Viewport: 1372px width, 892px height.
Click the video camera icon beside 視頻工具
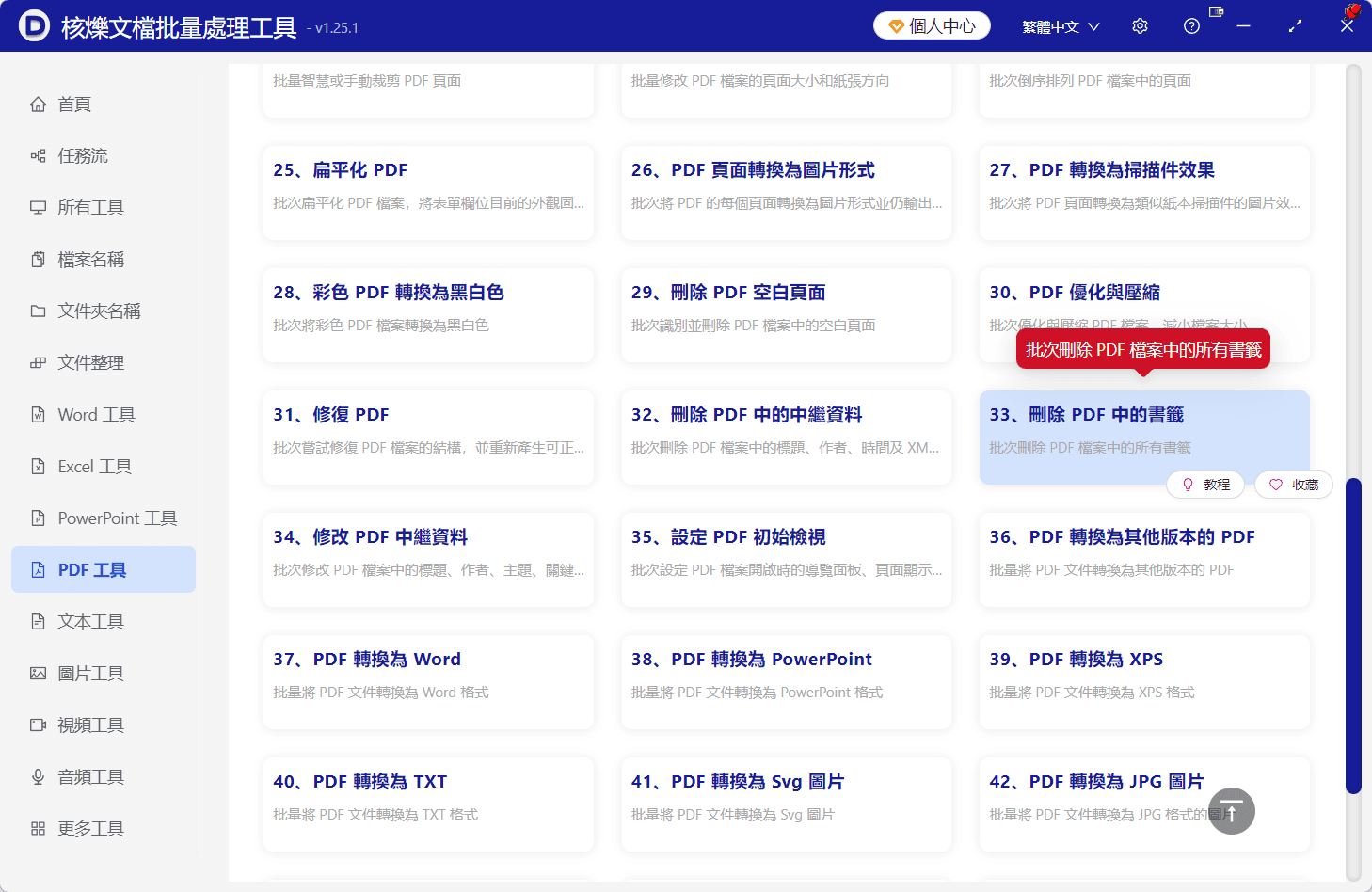coord(38,725)
